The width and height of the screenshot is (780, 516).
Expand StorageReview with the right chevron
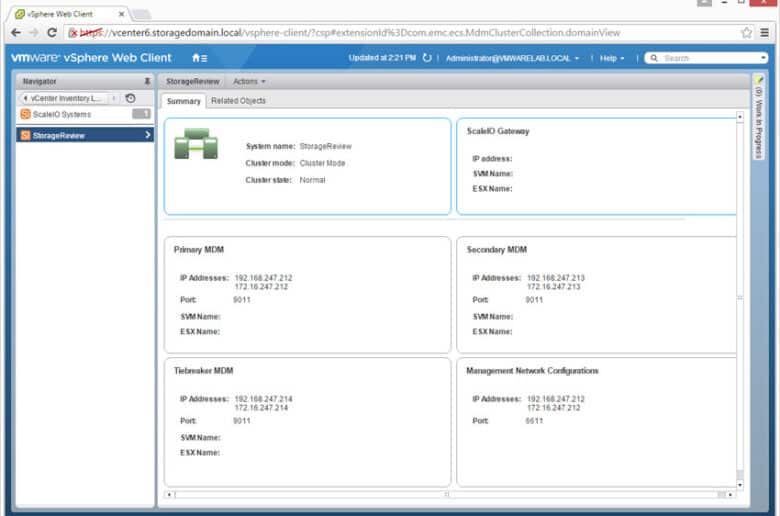(x=147, y=135)
